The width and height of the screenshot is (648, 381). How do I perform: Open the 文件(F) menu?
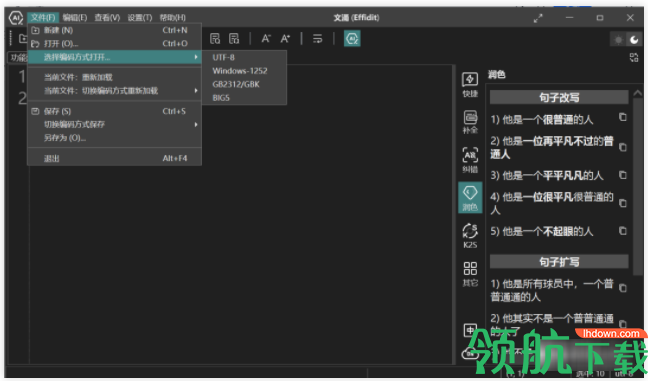click(43, 17)
